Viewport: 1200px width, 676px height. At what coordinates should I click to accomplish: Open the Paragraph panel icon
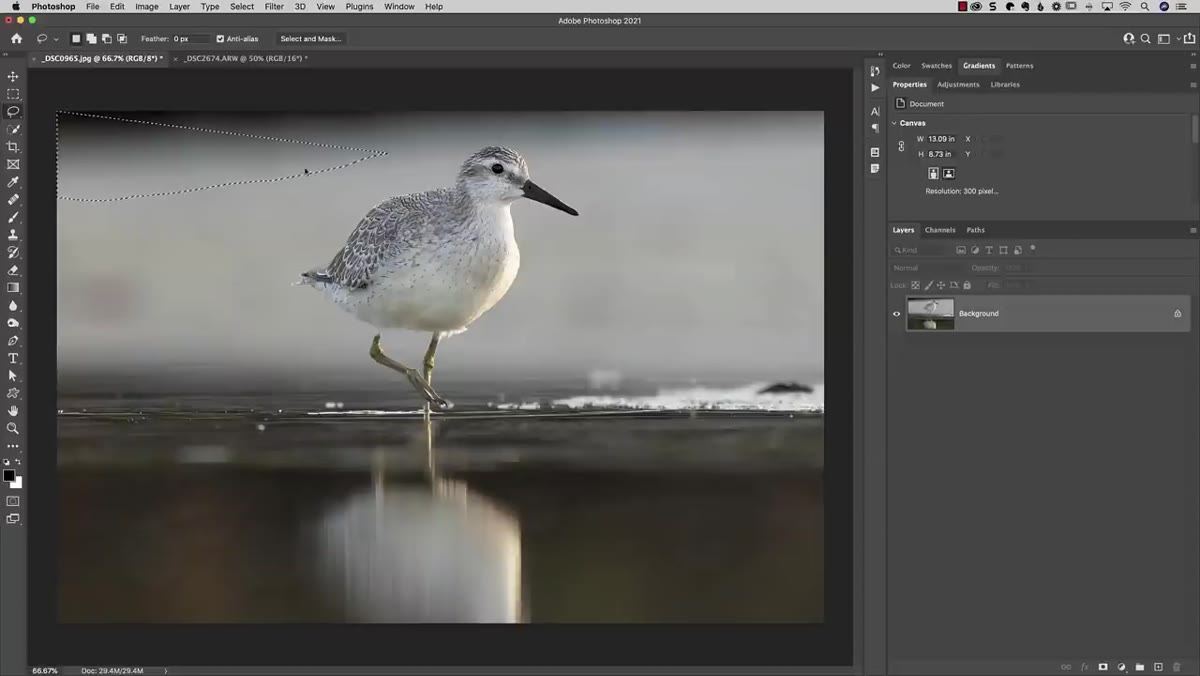tap(875, 127)
